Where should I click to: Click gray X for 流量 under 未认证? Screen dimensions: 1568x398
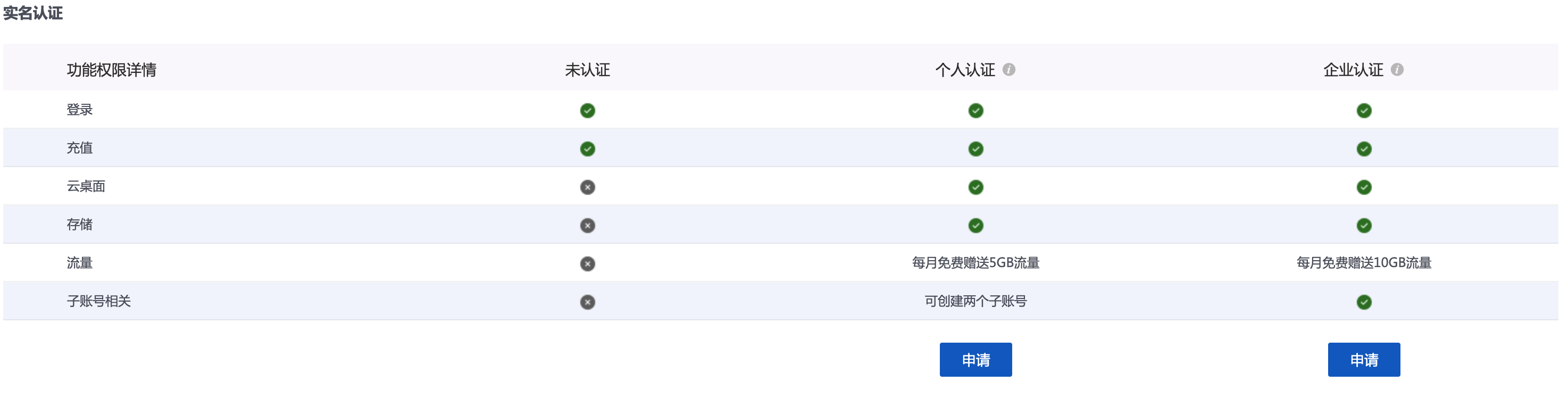[587, 264]
